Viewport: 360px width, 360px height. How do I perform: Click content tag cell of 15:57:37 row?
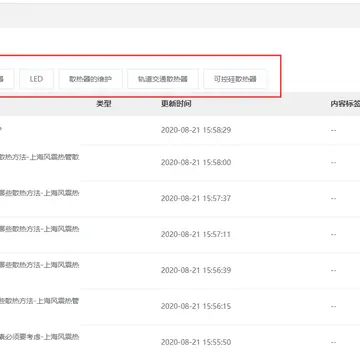[334, 198]
